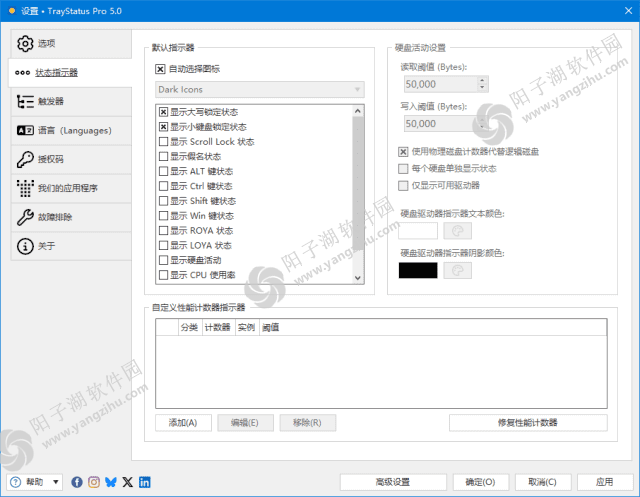640x497 pixels.
Task: Enable 显示 ALT 键状态
Action: click(x=163, y=171)
